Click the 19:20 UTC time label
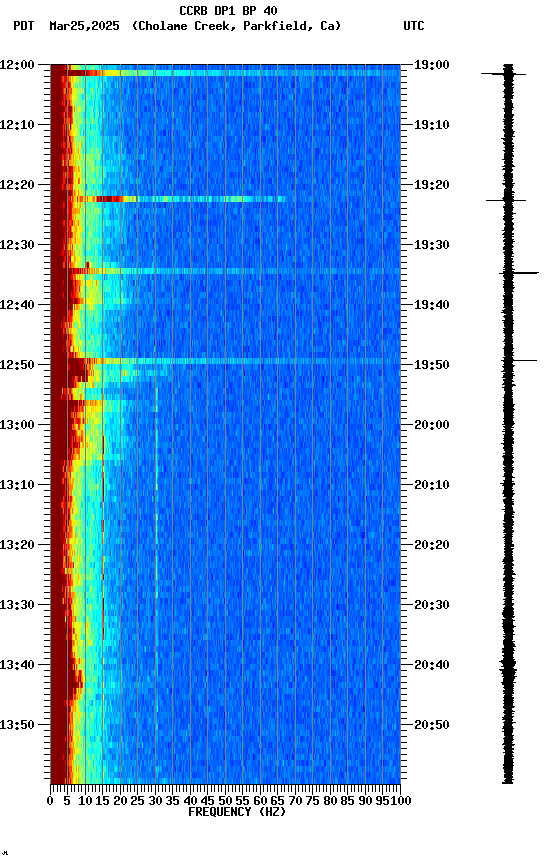 [x=432, y=185]
